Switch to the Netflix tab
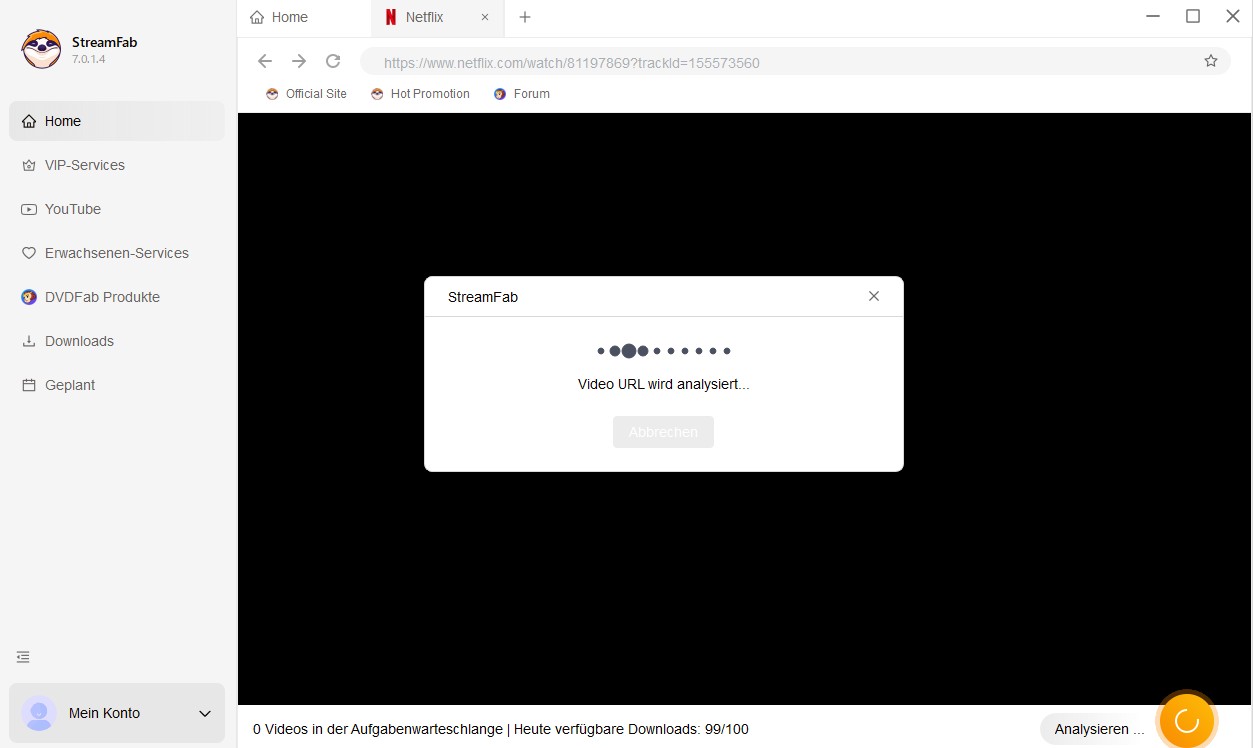Screen dimensions: 1253x748 pos(424,17)
